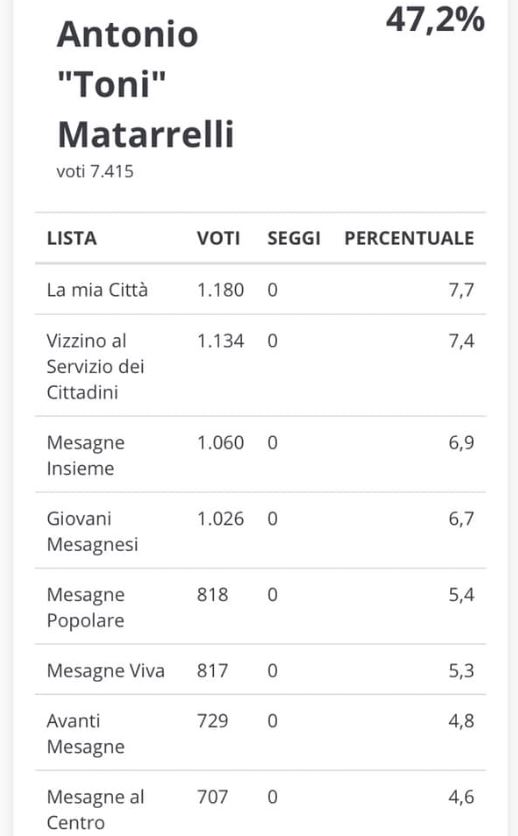Click the Giovani Mesagnesi list name
The image size is (518, 836).
coord(92,531)
